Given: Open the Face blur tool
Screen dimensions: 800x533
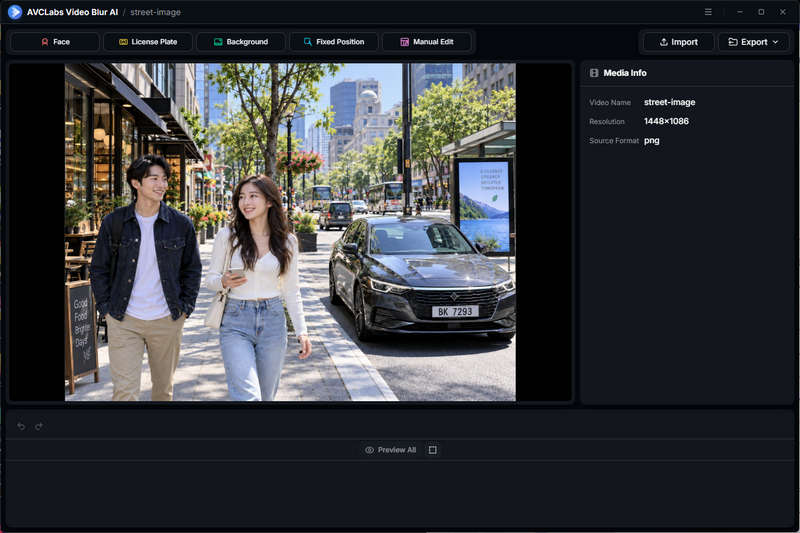Looking at the screenshot, I should pyautogui.click(x=55, y=42).
